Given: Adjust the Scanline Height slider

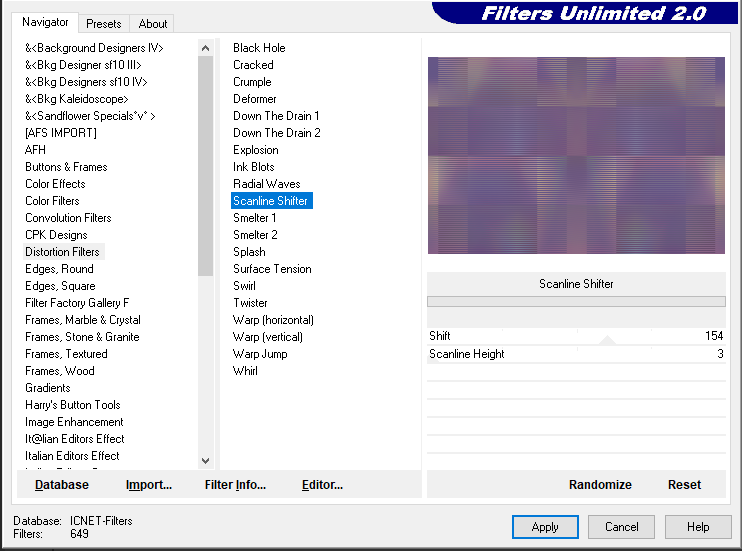Looking at the screenshot, I should coord(576,354).
